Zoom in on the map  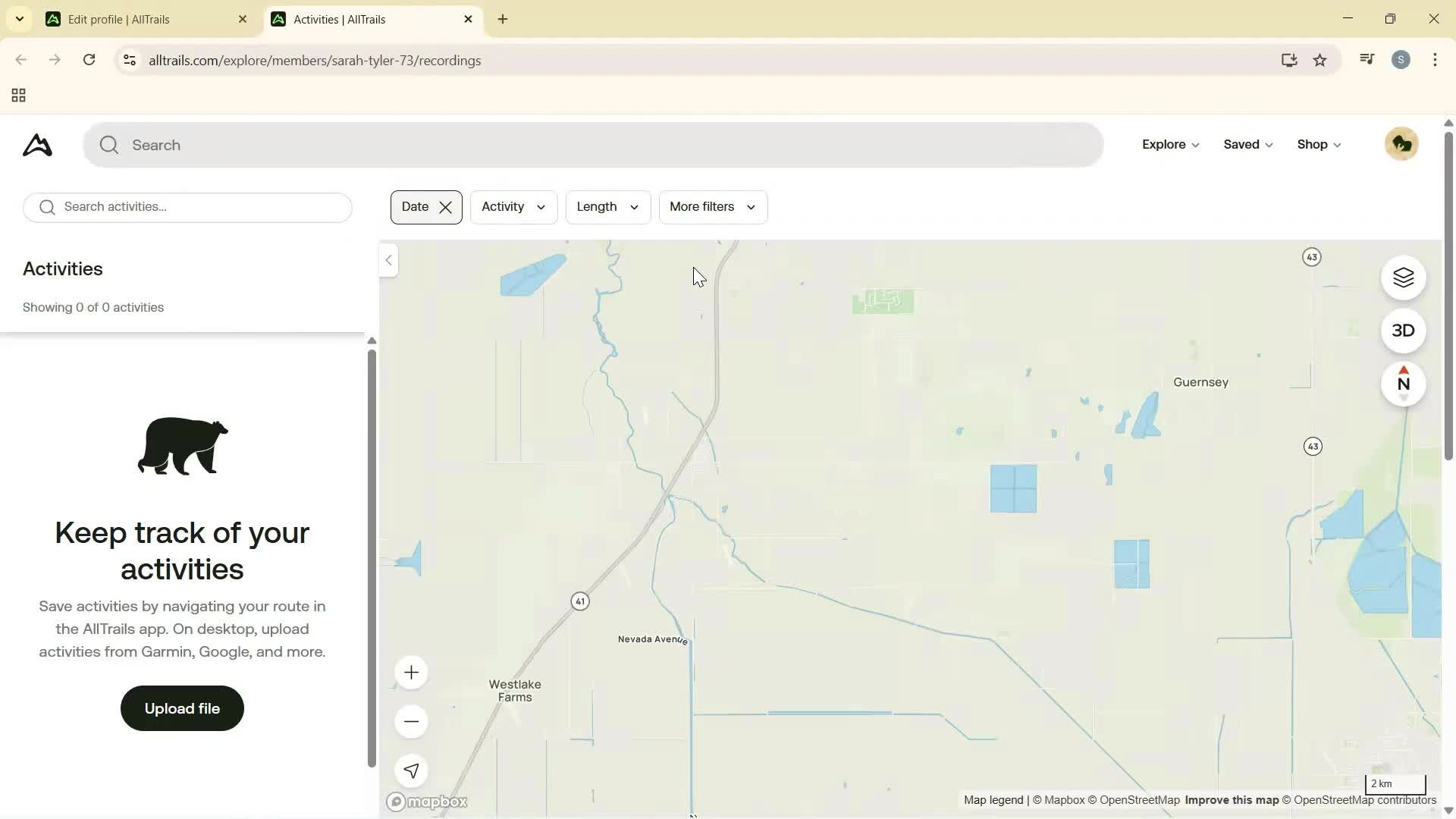[410, 672]
